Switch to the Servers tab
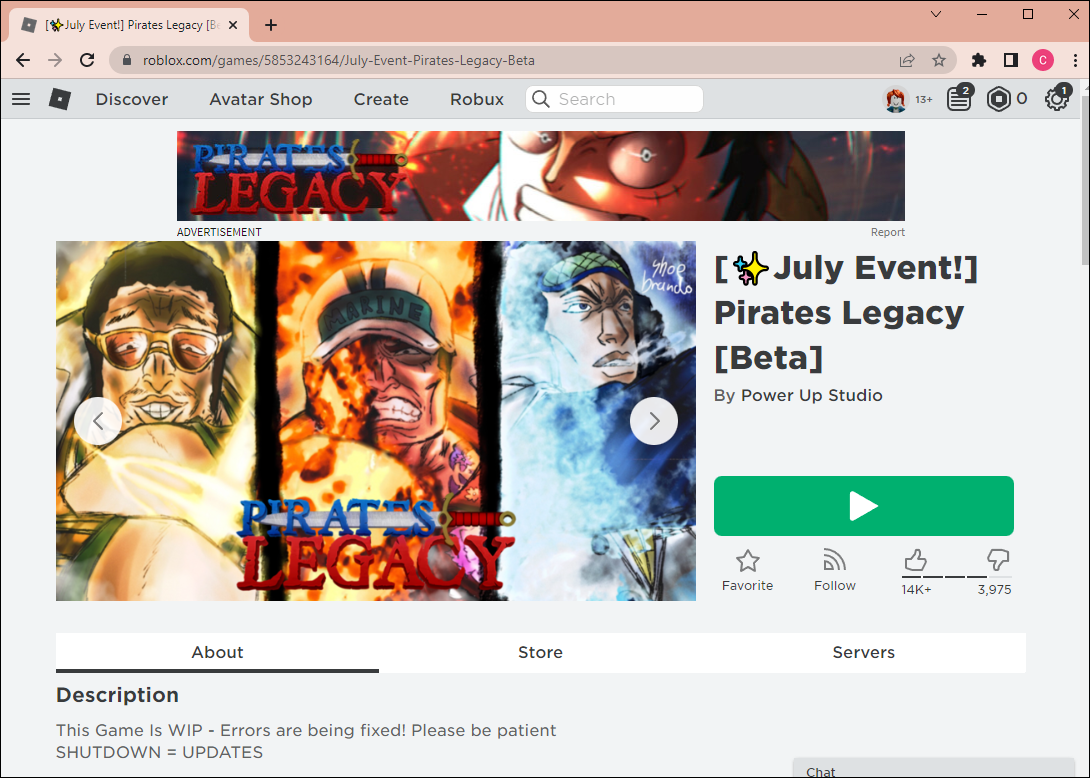 (863, 652)
